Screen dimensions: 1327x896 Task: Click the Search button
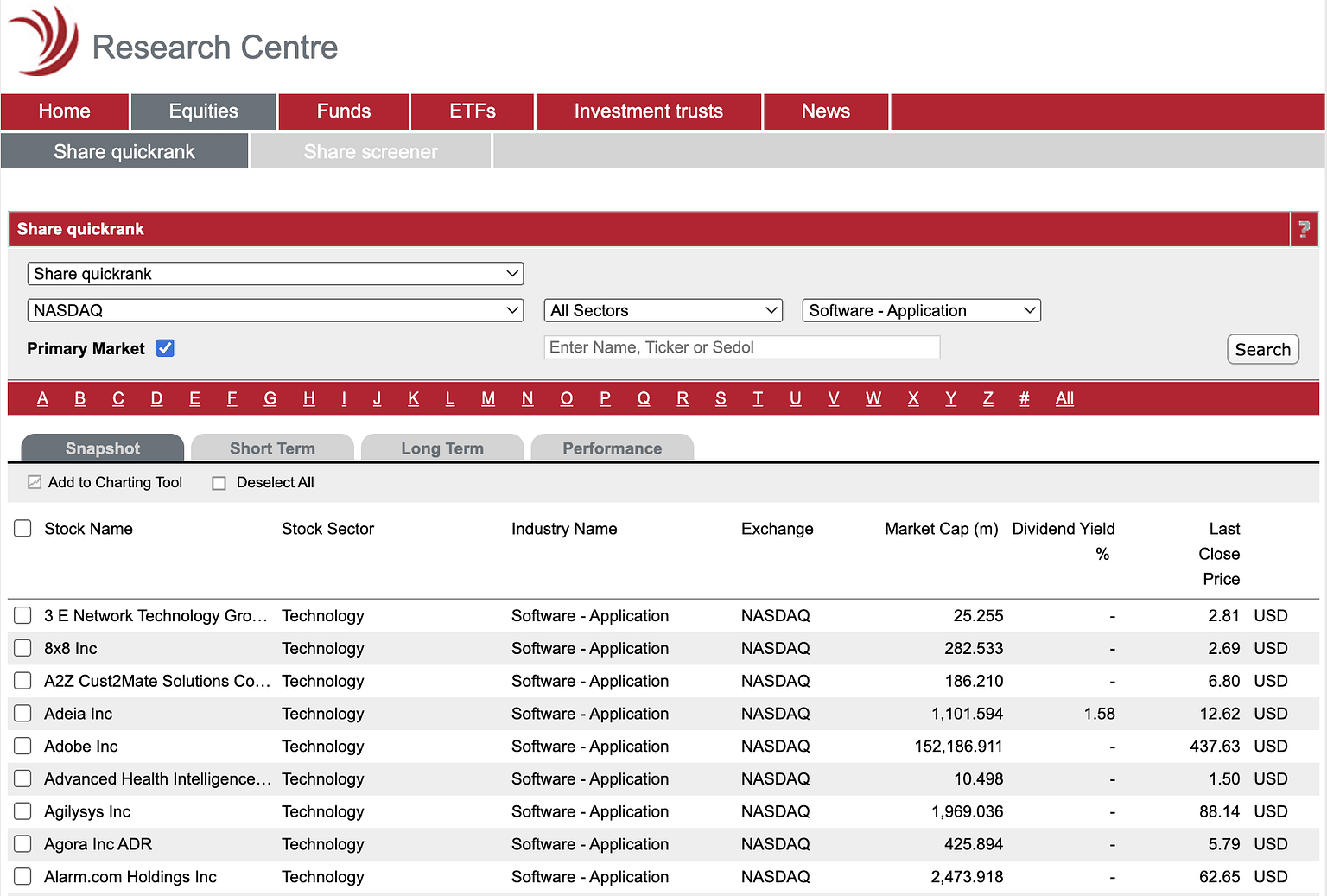(x=1262, y=348)
